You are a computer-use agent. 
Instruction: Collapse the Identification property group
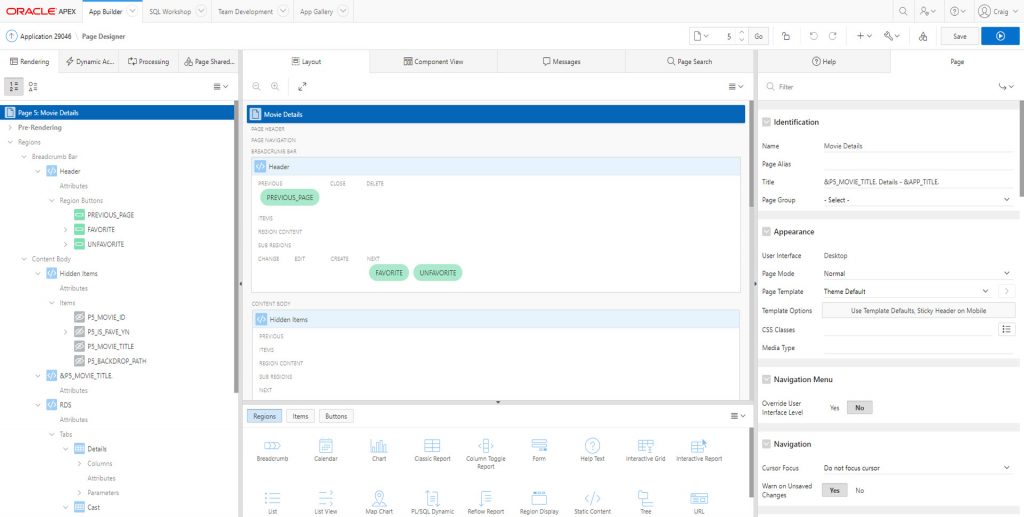[x=766, y=122]
